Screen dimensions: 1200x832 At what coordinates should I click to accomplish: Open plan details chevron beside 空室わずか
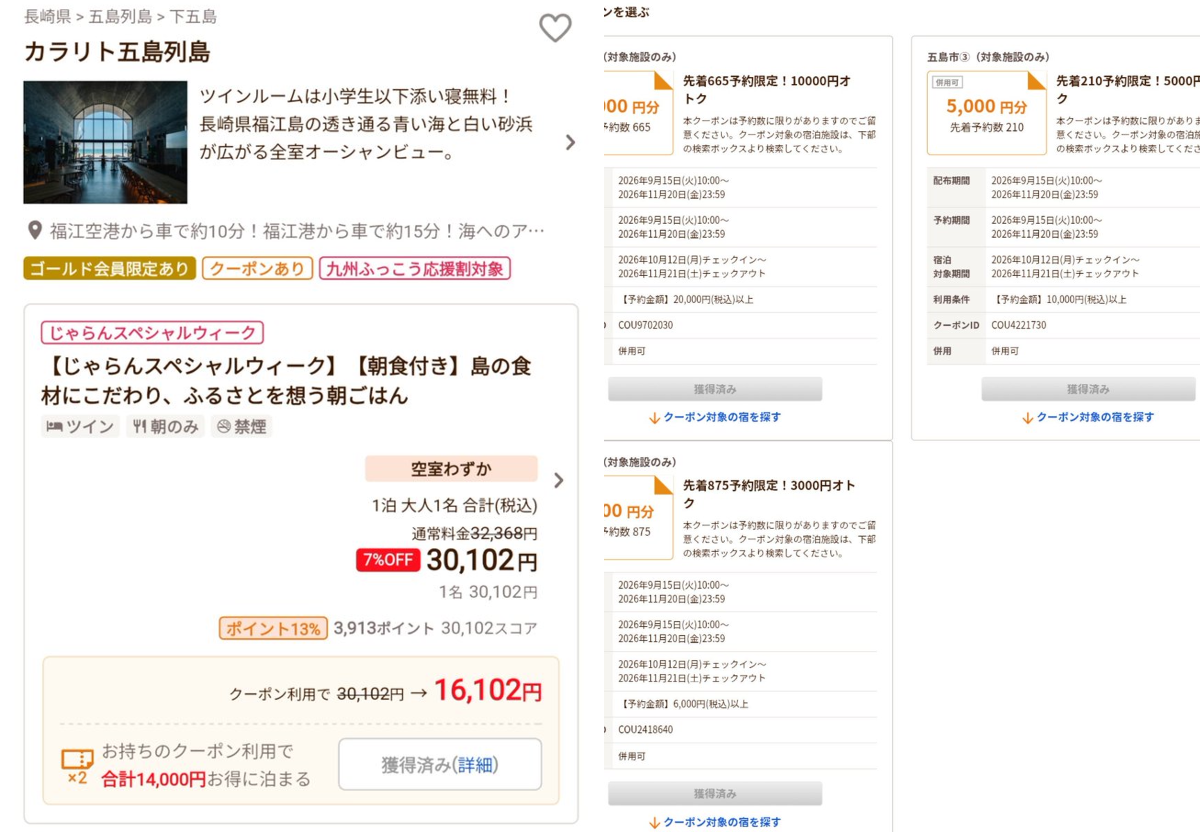[x=558, y=480]
